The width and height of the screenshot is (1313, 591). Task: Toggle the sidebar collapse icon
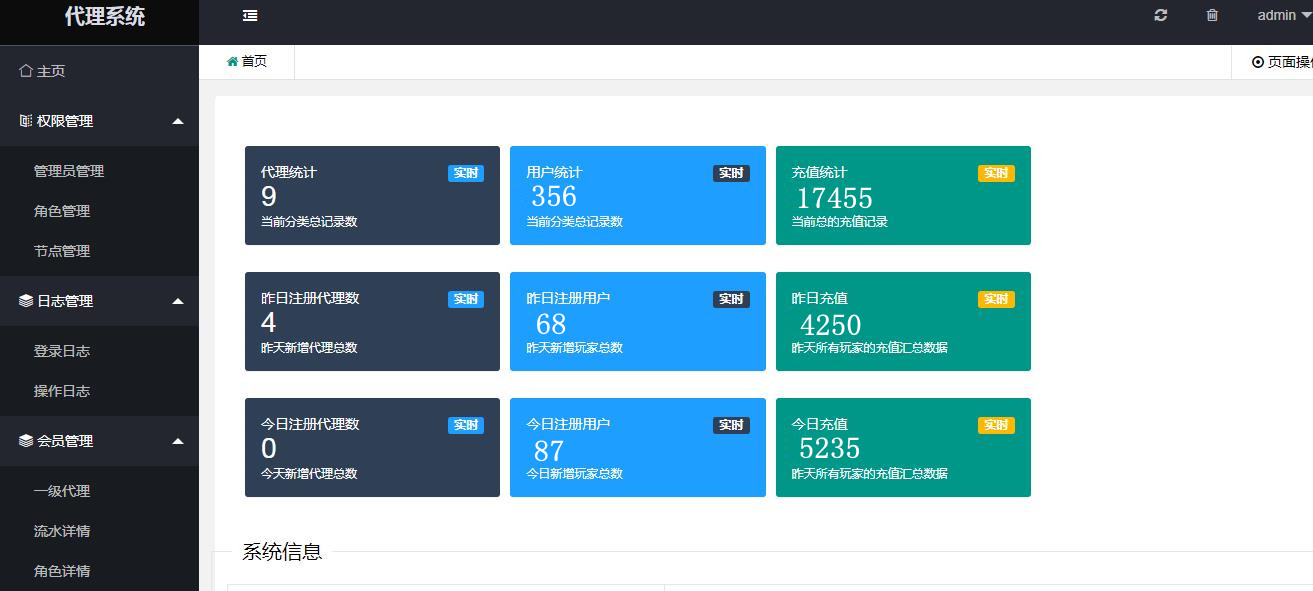coord(250,15)
